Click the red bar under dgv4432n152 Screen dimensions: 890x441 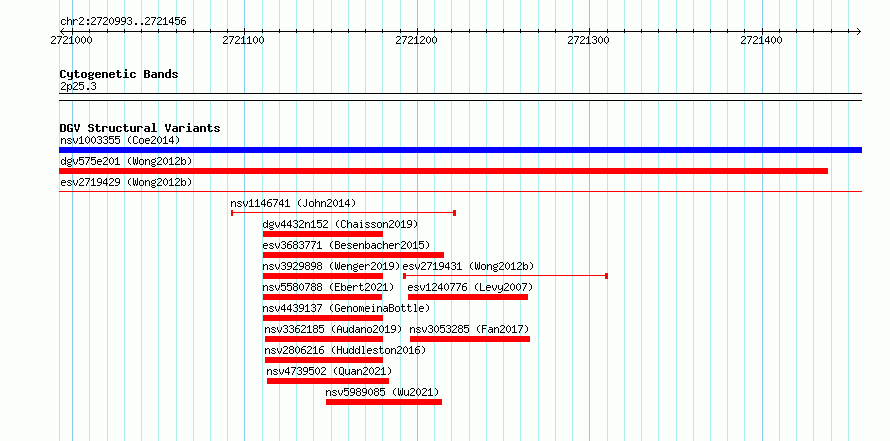pyautogui.click(x=322, y=234)
